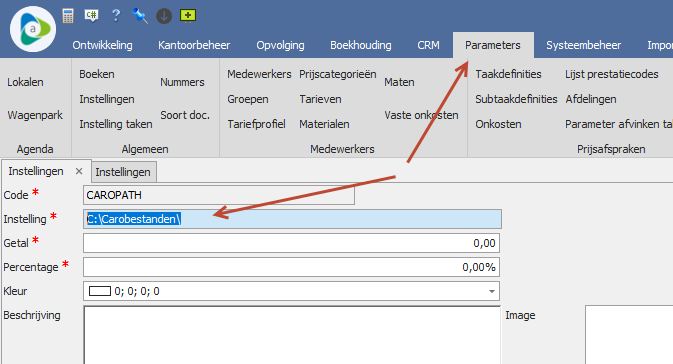673x364 pixels.
Task: Click the green monitor plus icon
Action: (x=188, y=16)
